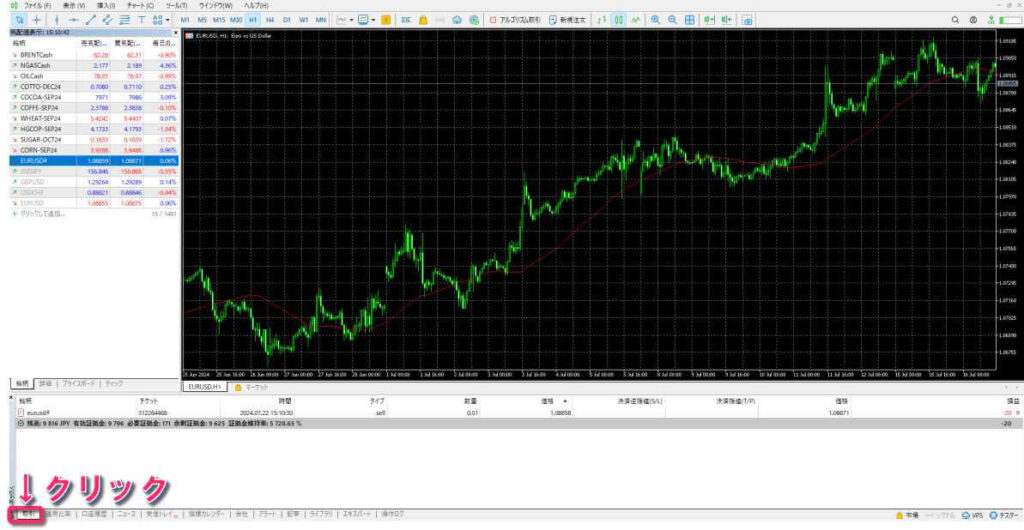Open the search magnifier at top right
This screenshot has width=1024, height=530.
point(955,19)
